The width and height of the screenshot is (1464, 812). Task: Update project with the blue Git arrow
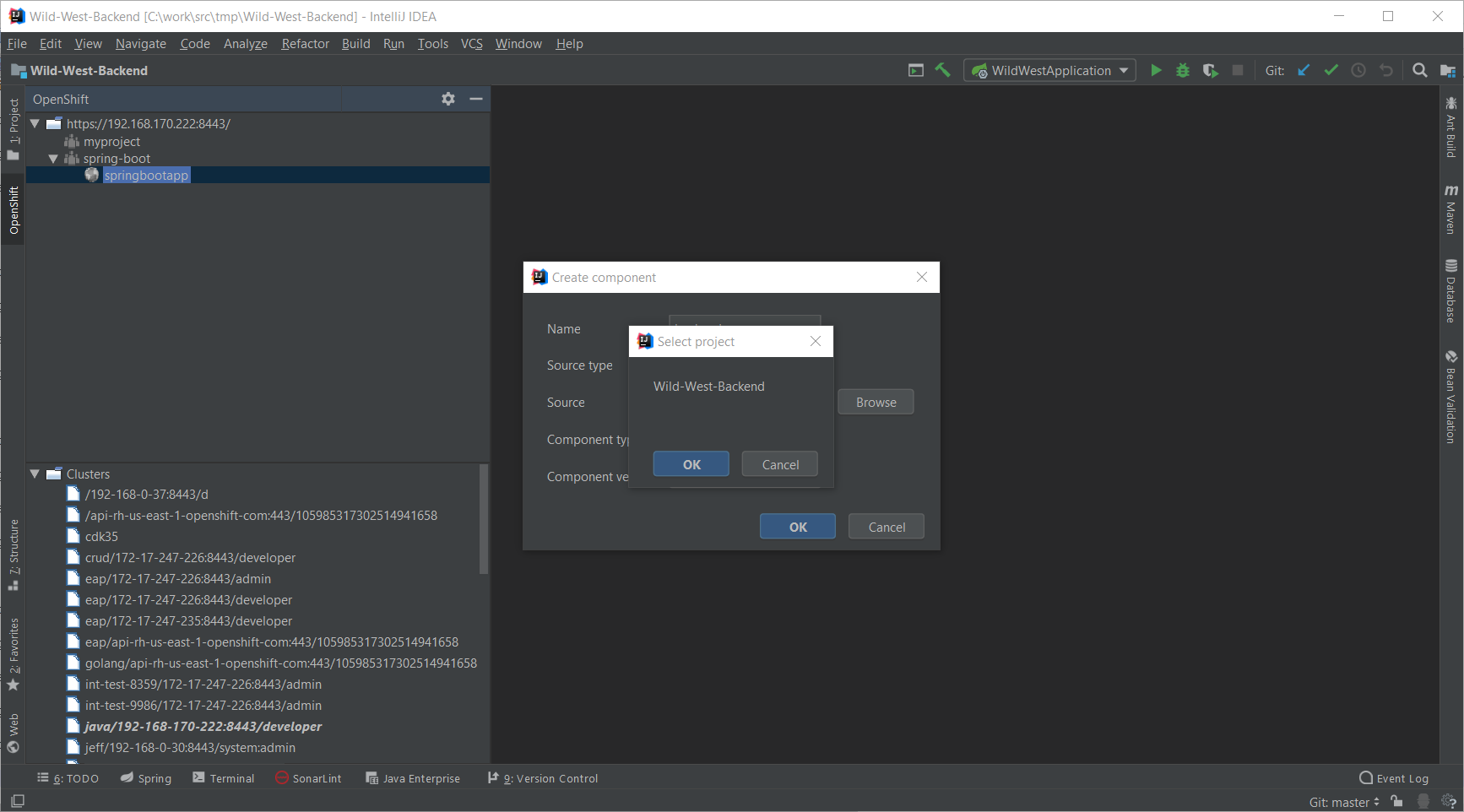1304,70
